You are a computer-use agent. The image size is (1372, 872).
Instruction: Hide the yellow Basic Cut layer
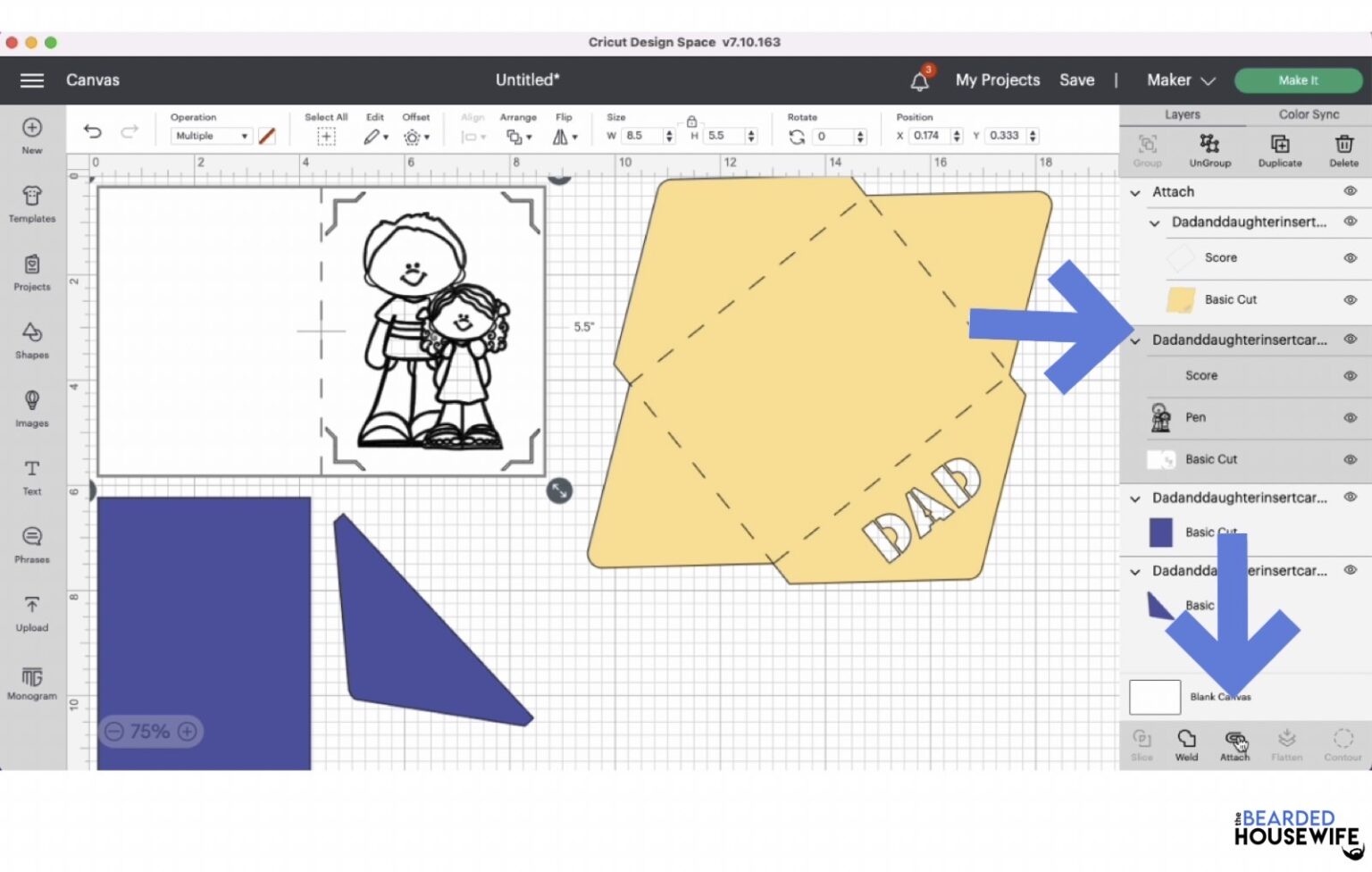[x=1350, y=299]
